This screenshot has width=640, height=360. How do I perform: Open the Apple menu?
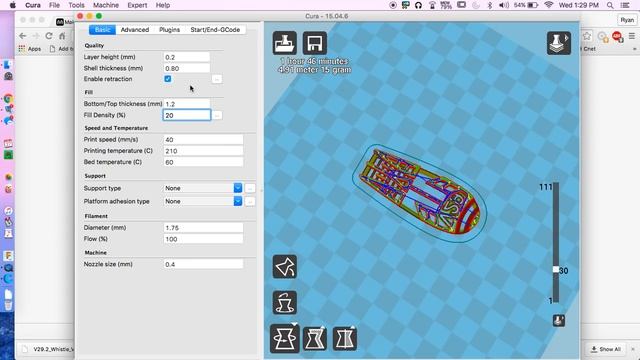13,5
